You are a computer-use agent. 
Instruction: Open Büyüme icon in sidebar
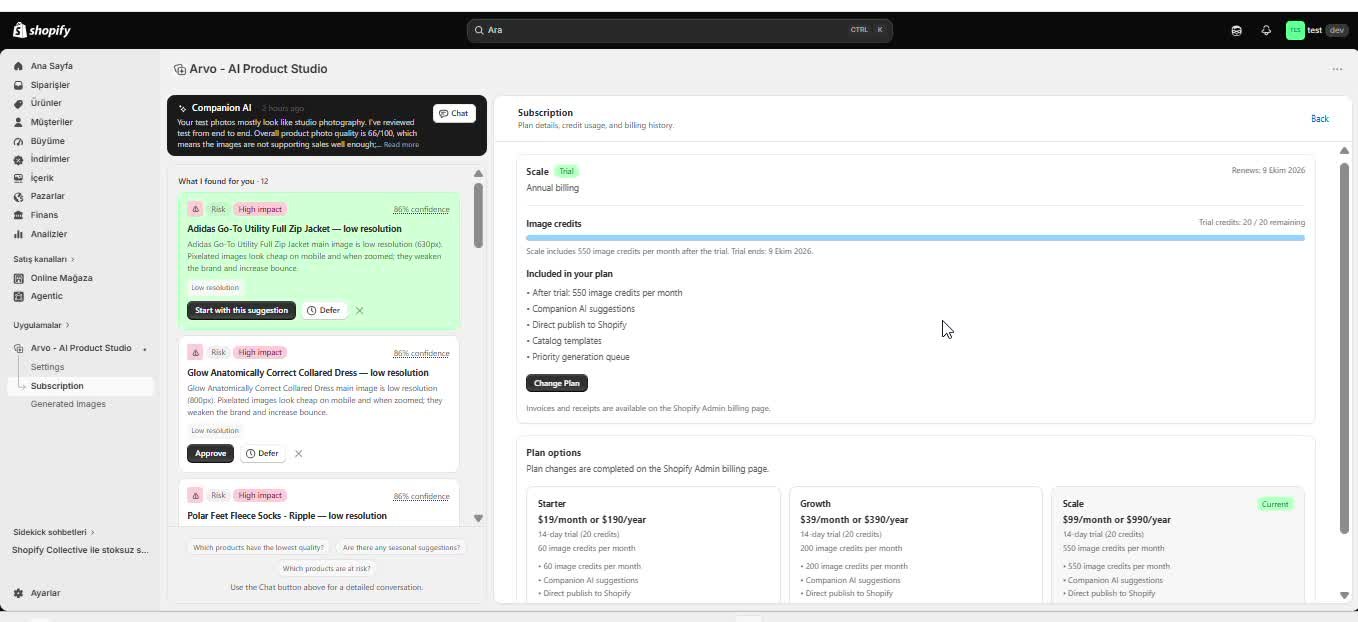18,141
